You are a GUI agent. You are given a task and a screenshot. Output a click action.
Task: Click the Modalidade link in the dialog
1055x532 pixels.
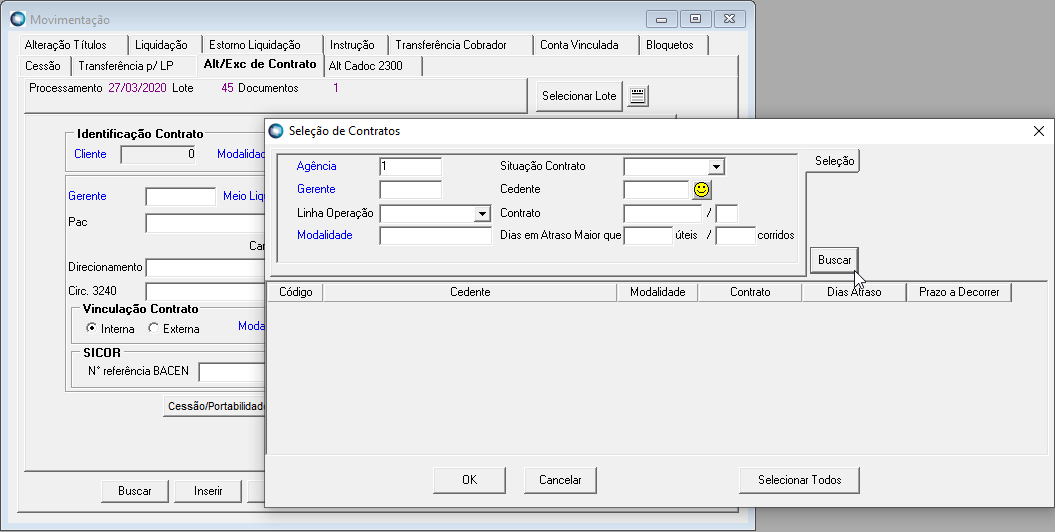tap(324, 235)
